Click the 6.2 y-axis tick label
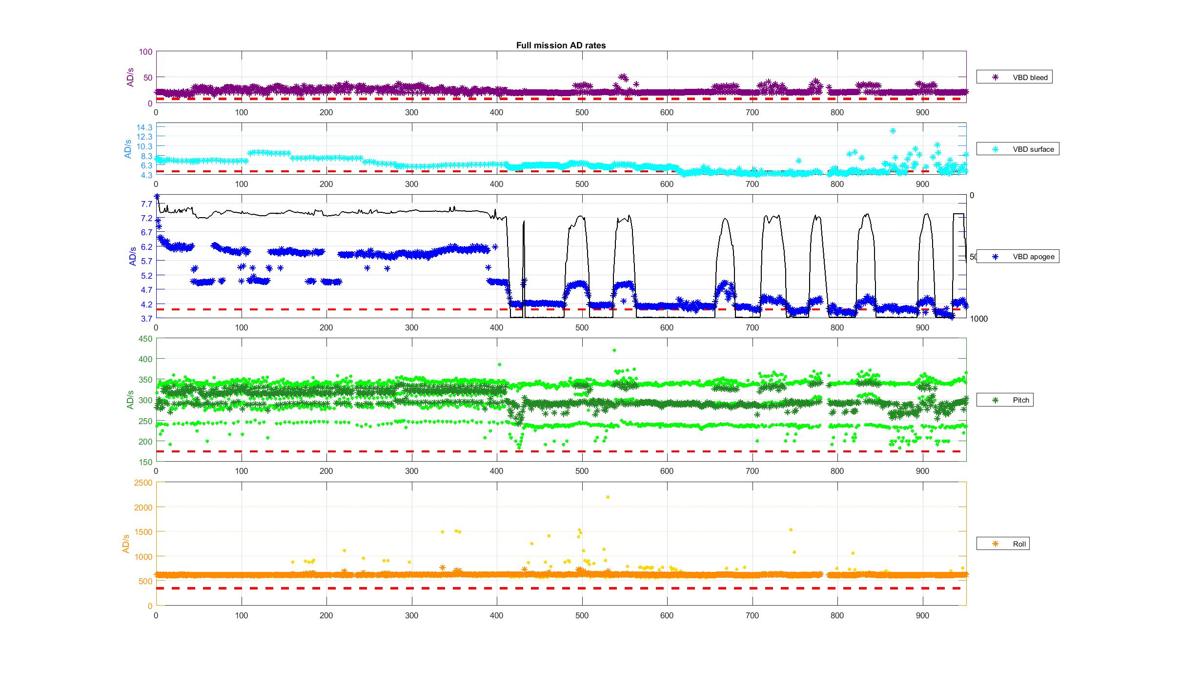The image size is (1200, 681). [147, 247]
